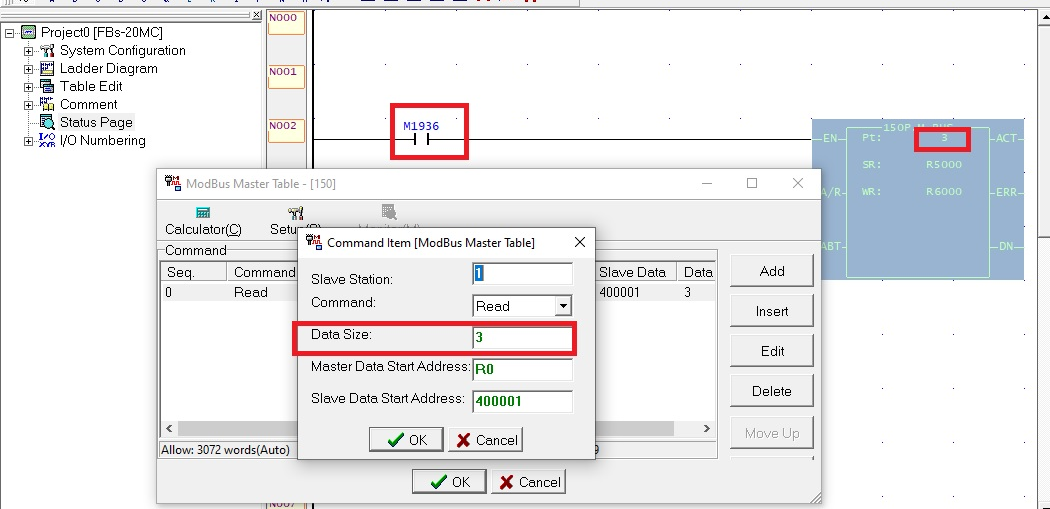Collapse the Project0 root node

coord(10,33)
